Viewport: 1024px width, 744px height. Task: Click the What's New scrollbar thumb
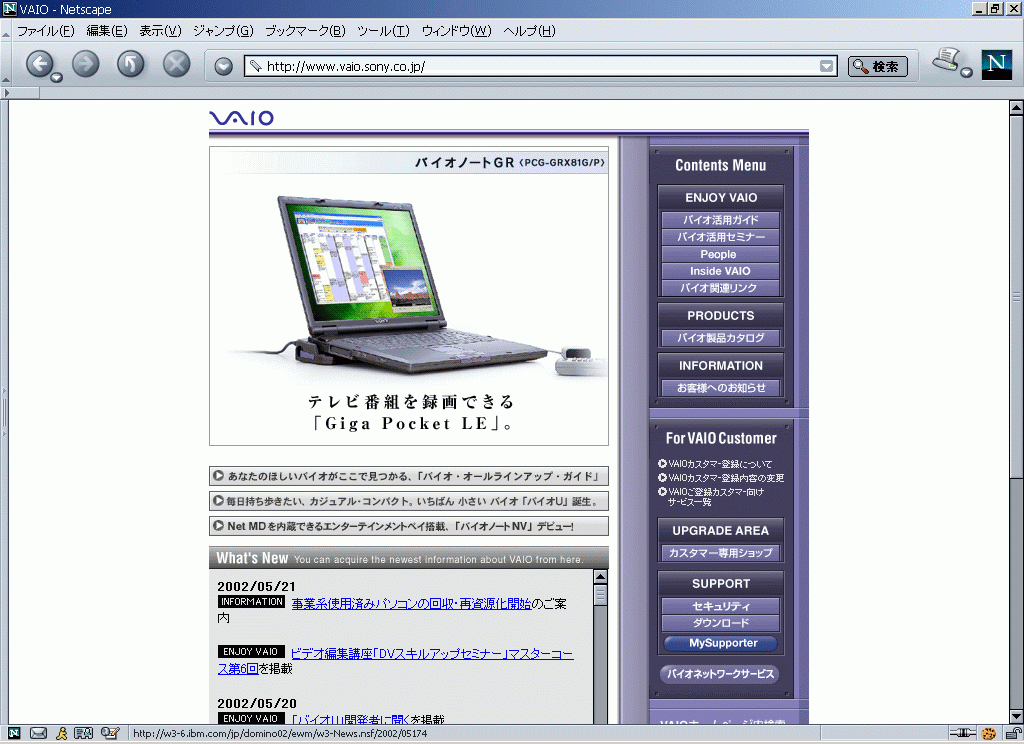(x=600, y=595)
